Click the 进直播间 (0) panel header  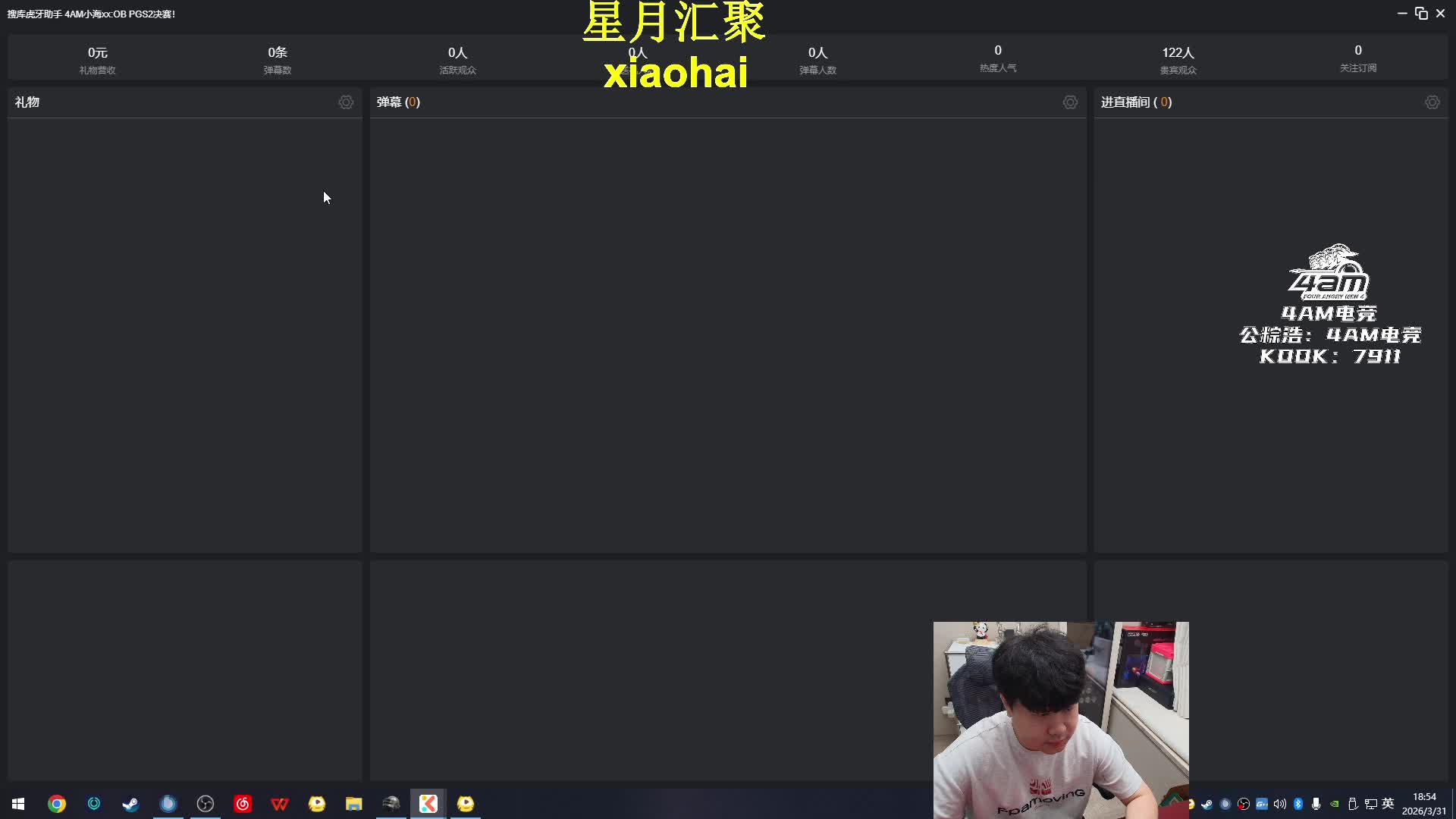[x=1136, y=102]
